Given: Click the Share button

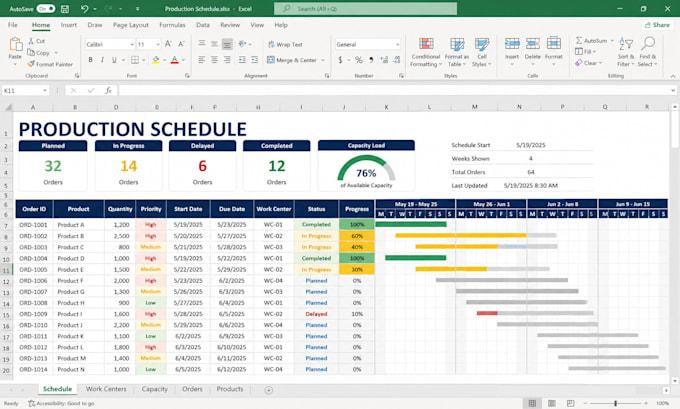Looking at the screenshot, I should (x=657, y=25).
